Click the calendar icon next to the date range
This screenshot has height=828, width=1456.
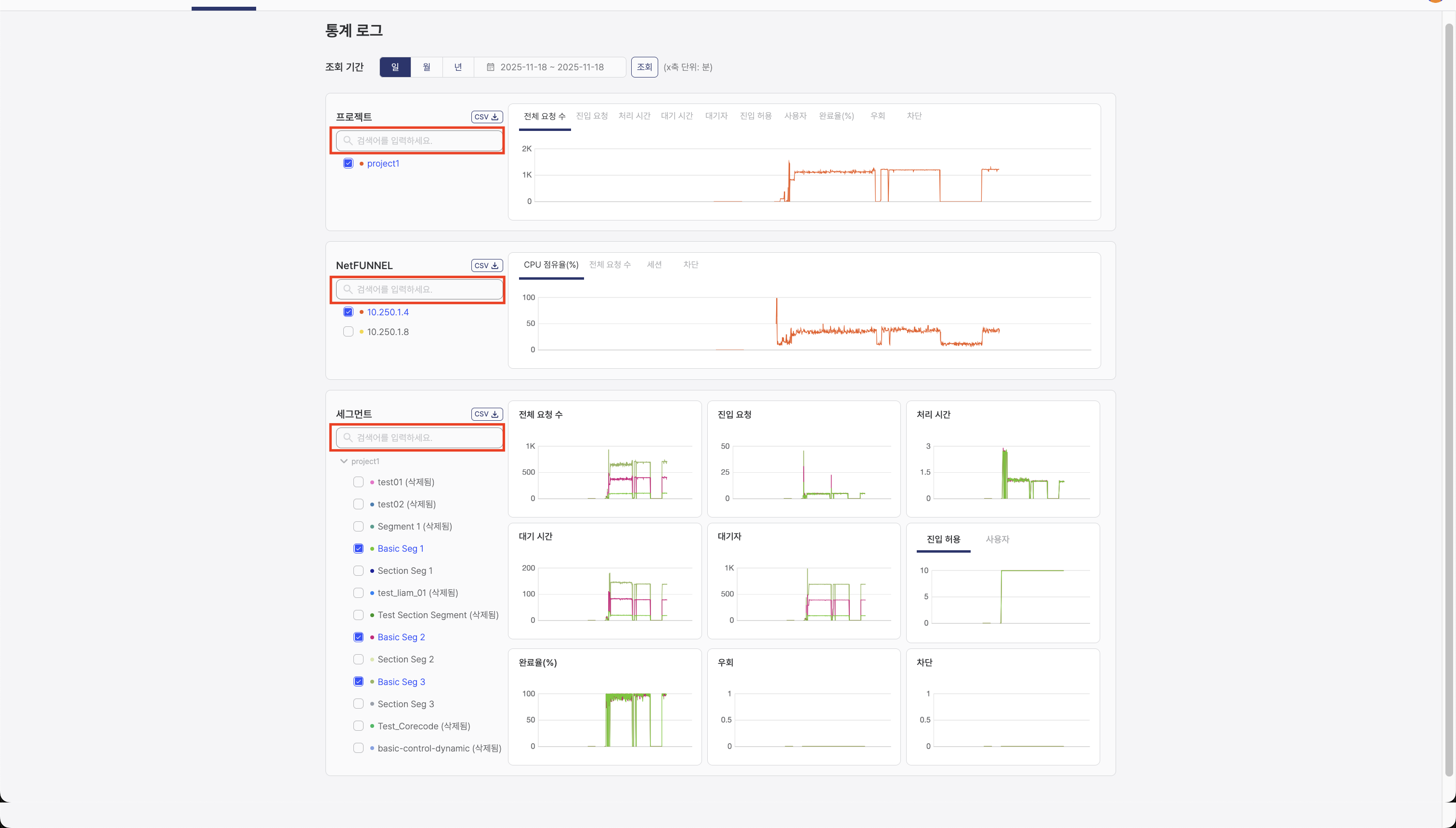pos(490,66)
